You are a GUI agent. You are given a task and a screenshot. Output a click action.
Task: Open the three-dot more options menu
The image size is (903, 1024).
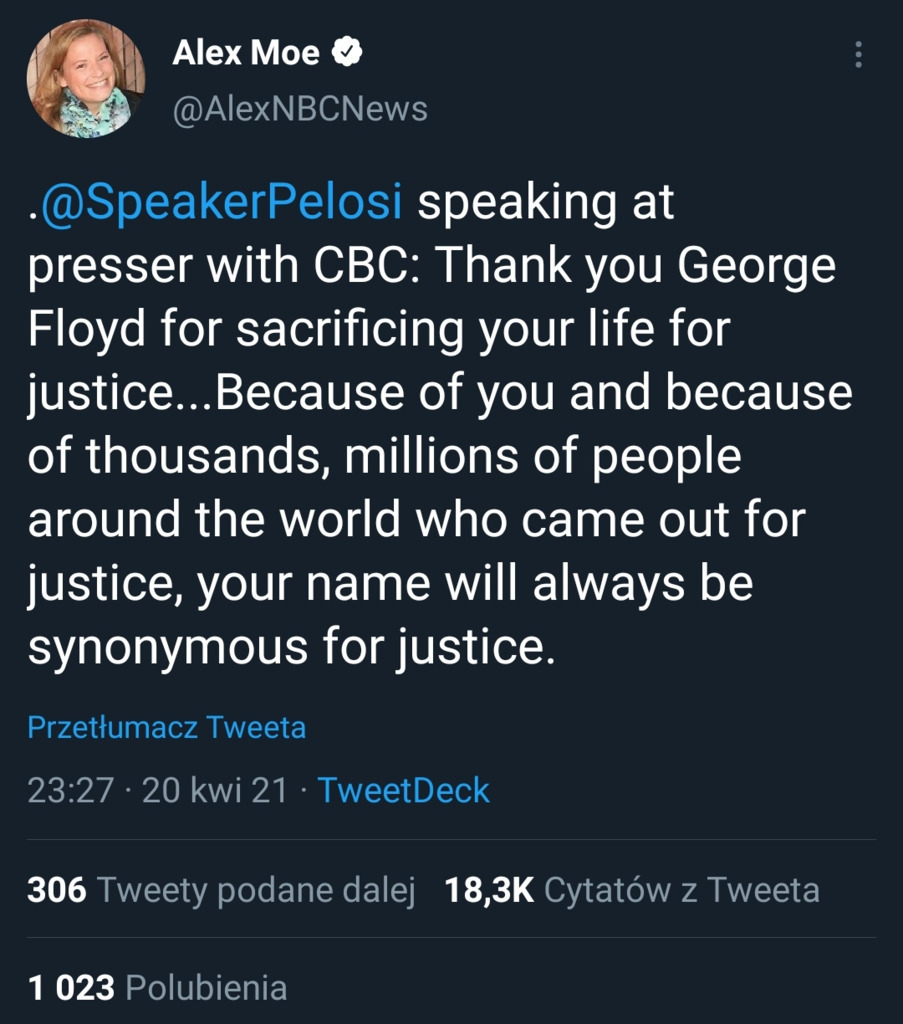[x=857, y=55]
